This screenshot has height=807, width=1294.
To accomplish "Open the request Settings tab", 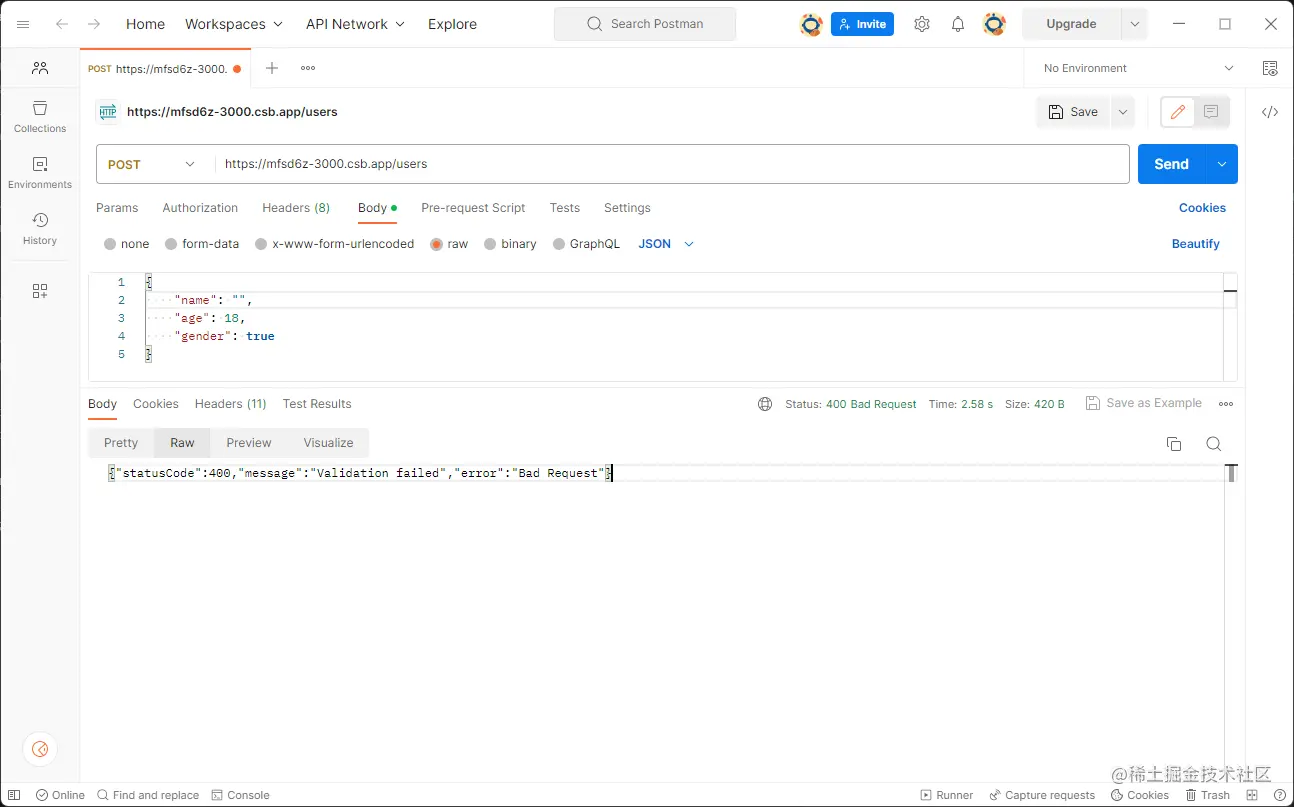I will (x=627, y=208).
